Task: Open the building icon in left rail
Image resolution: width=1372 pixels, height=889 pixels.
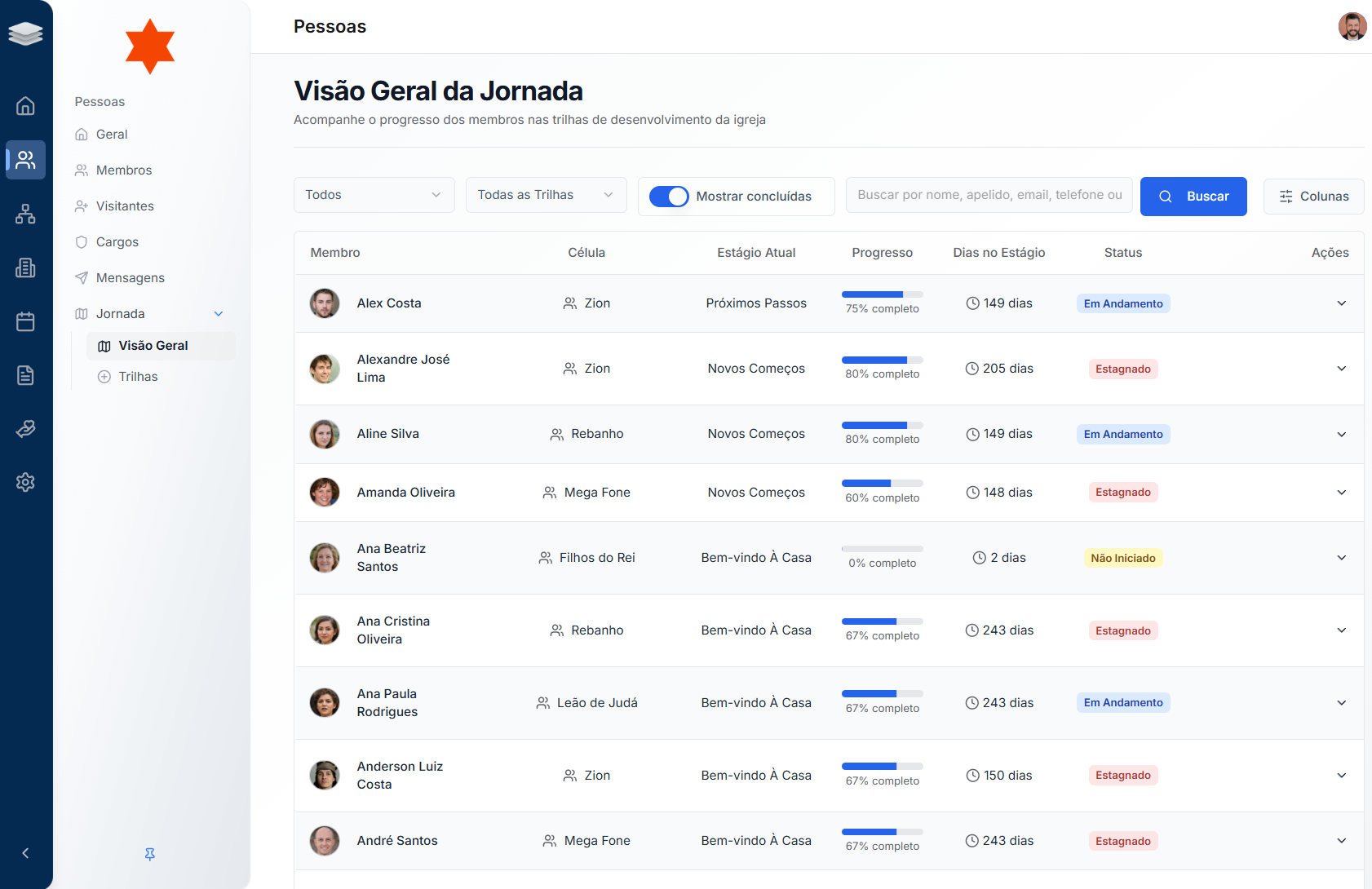Action: tap(25, 268)
